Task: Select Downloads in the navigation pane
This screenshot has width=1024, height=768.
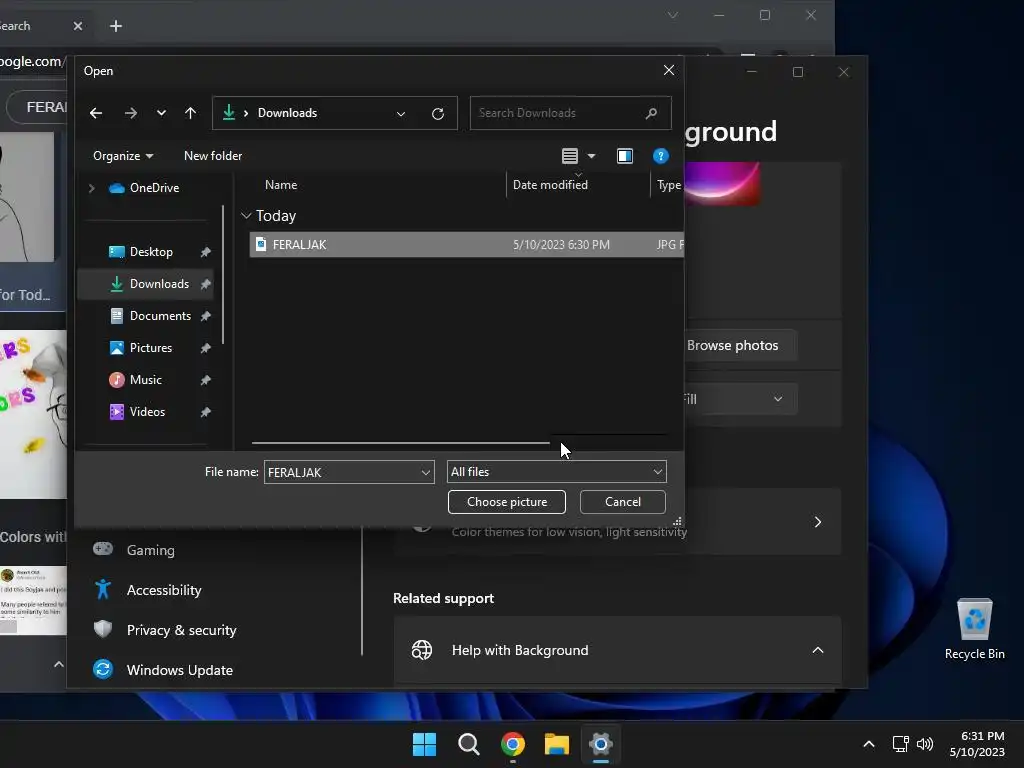Action: pos(145,284)
